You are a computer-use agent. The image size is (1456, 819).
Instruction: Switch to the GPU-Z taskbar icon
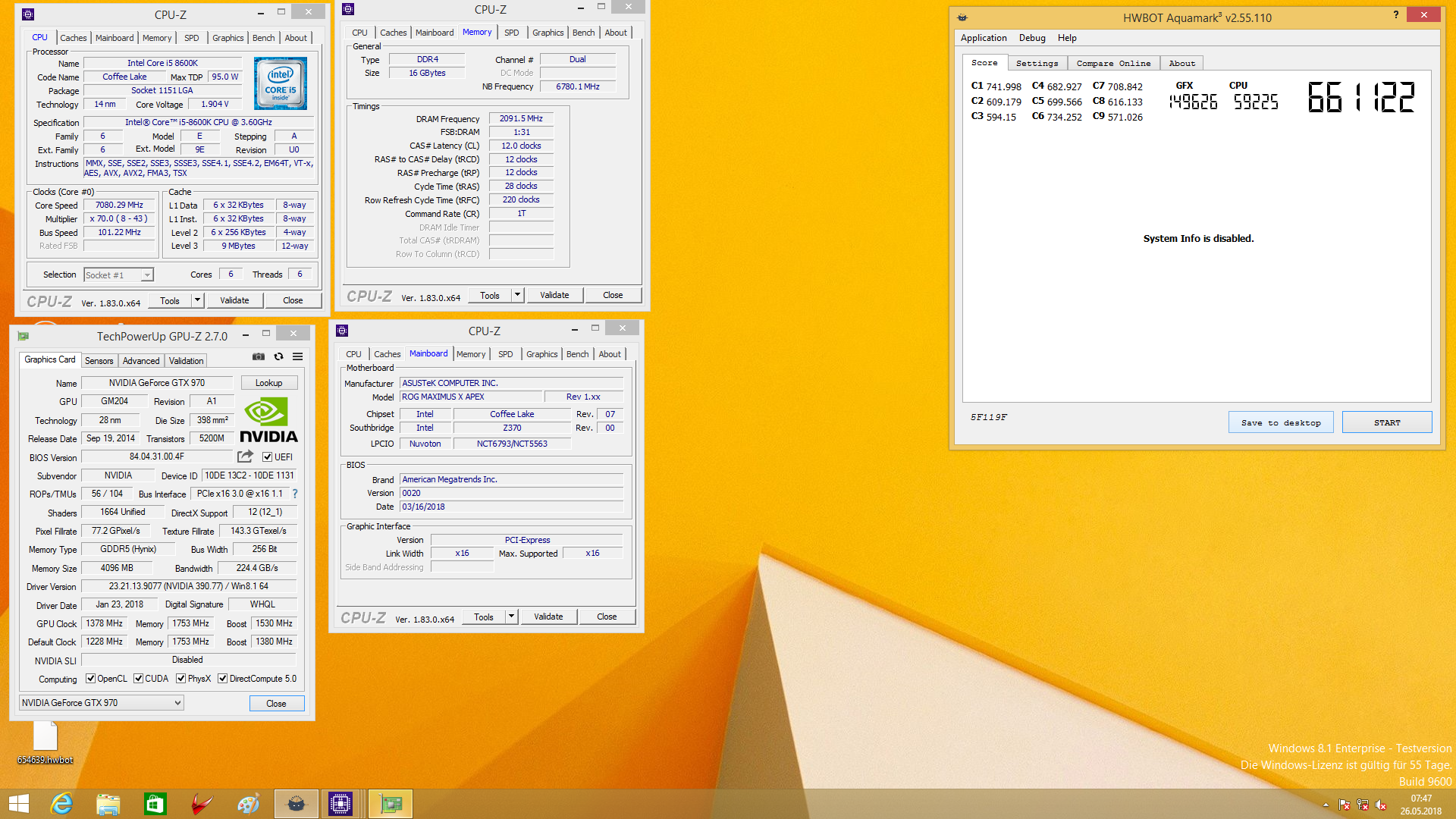(x=391, y=804)
